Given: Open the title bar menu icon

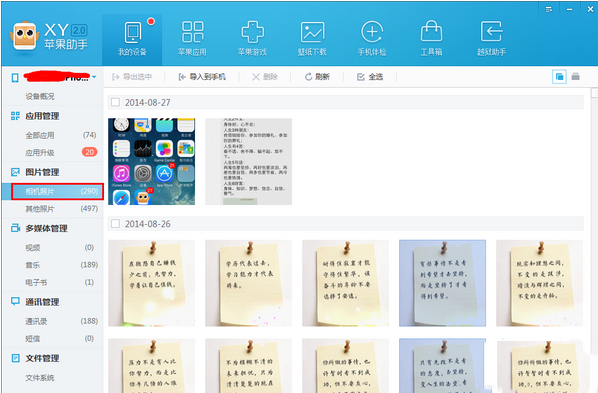Looking at the screenshot, I should tap(549, 10).
